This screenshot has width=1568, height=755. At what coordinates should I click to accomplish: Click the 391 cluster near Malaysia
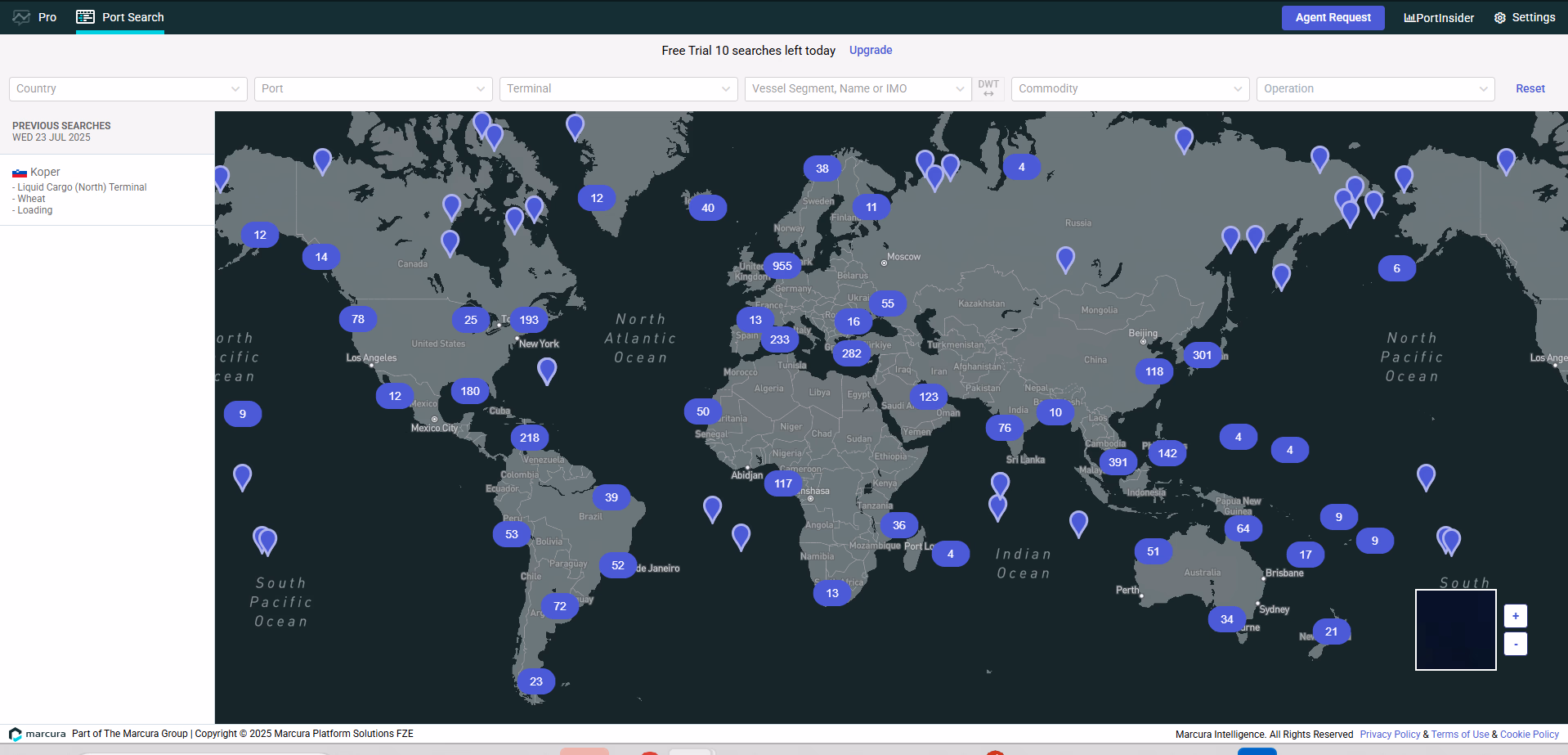[1118, 462]
